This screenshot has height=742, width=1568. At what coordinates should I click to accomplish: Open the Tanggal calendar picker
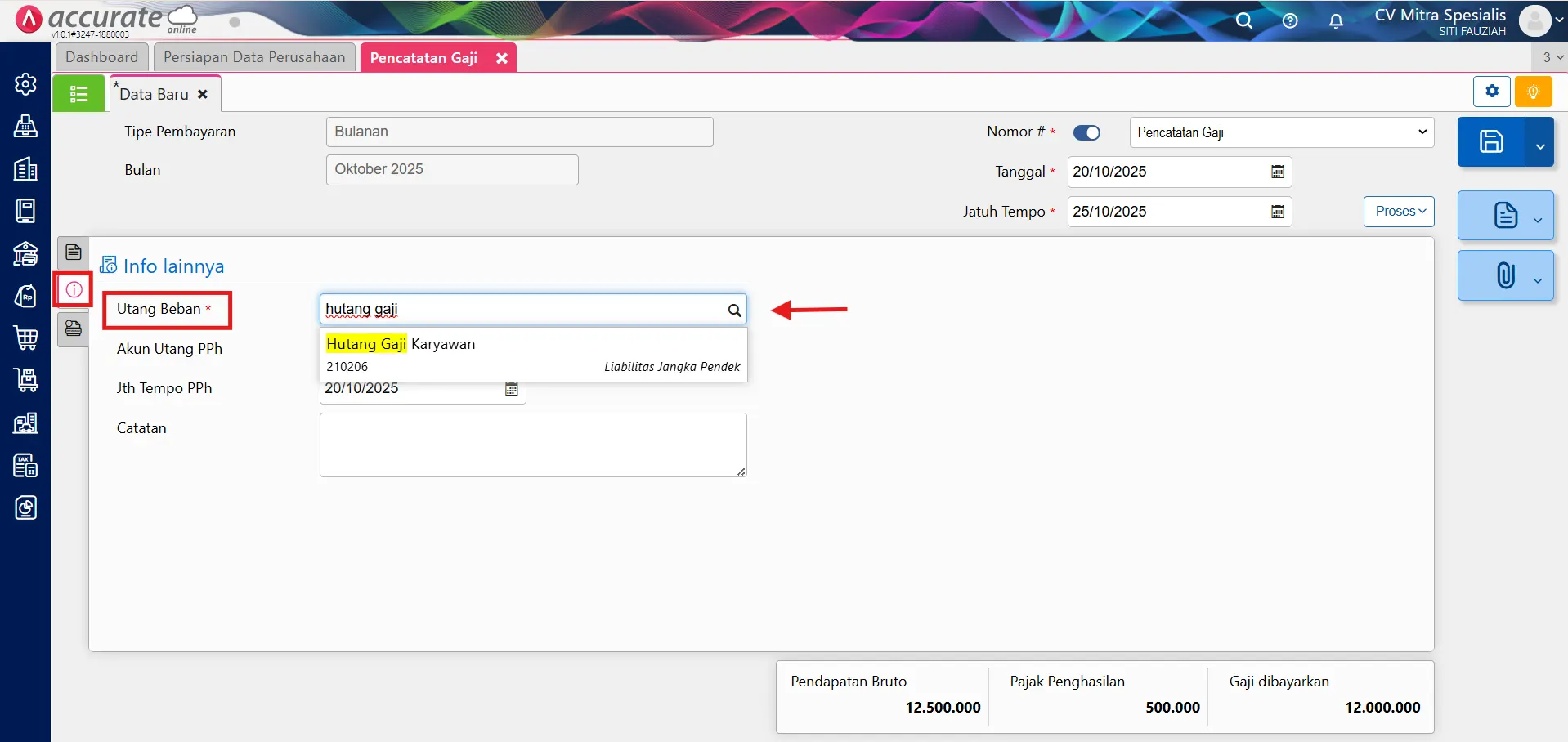[x=1278, y=172]
